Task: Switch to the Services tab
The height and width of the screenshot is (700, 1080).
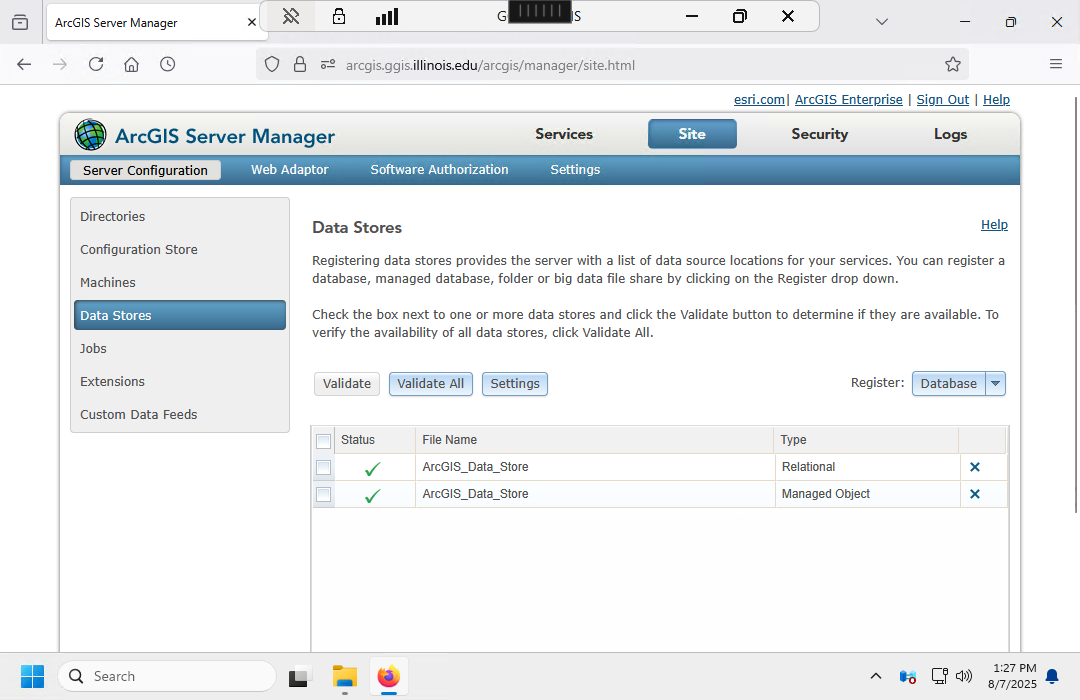Action: point(564,134)
